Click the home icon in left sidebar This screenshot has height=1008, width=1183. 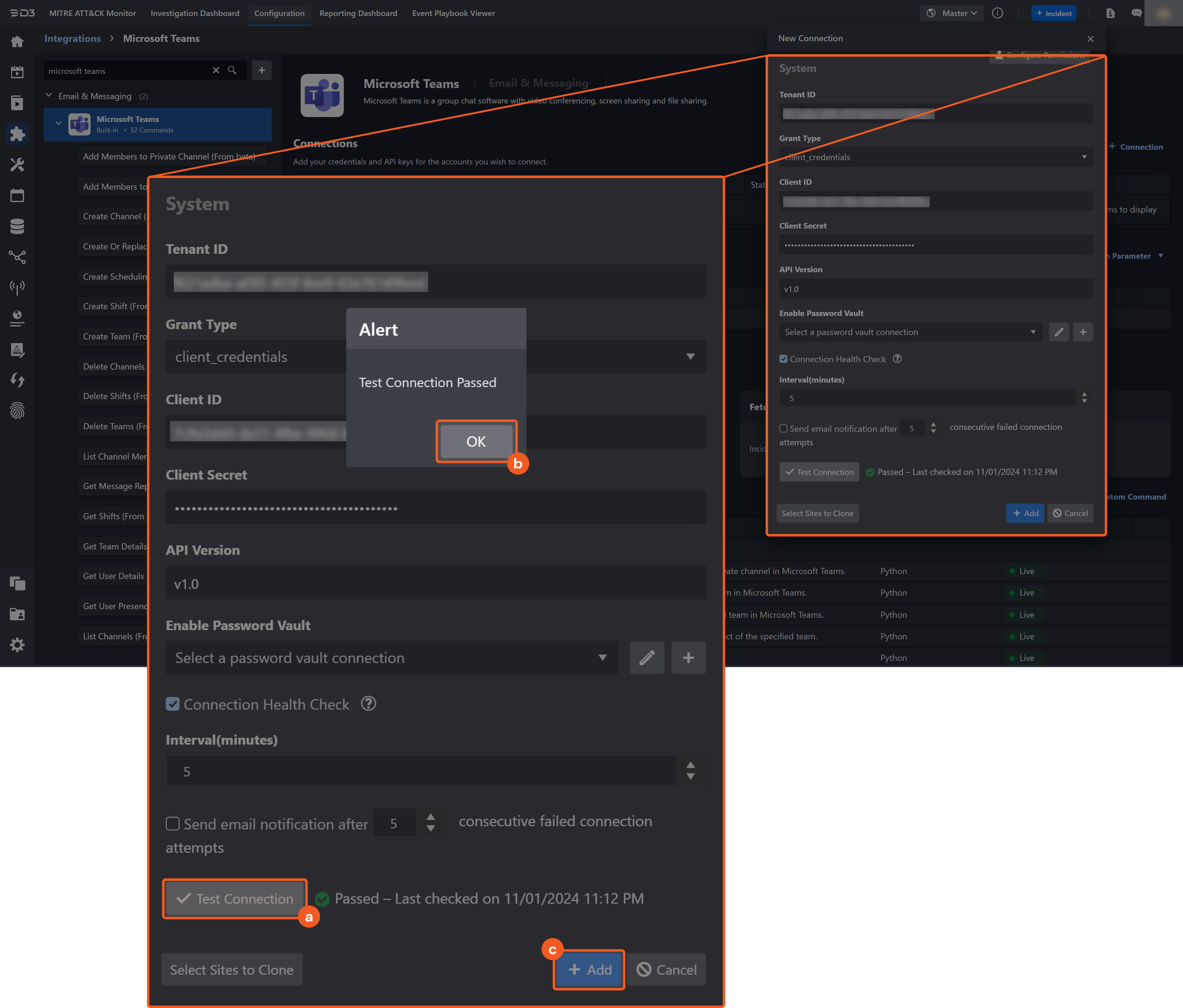point(17,42)
